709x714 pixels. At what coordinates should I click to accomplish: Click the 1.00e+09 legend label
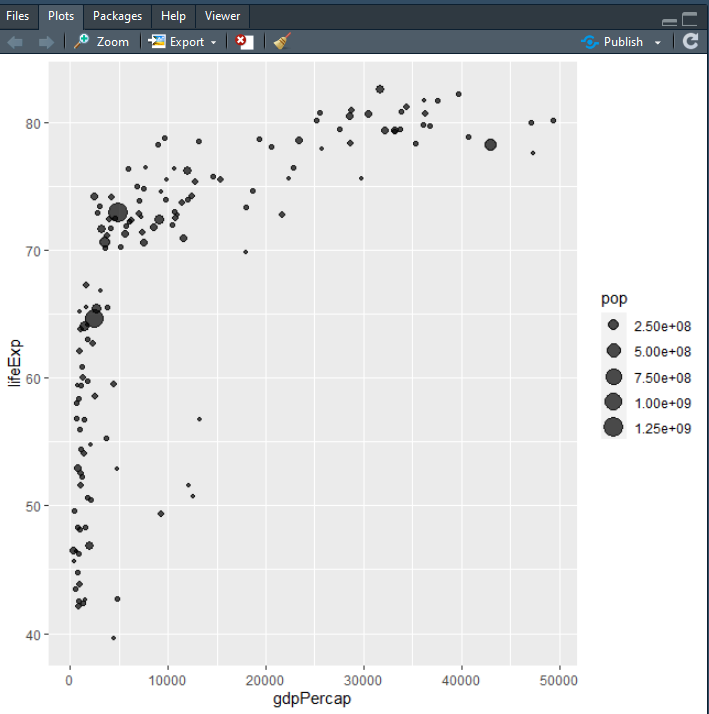[x=663, y=403]
